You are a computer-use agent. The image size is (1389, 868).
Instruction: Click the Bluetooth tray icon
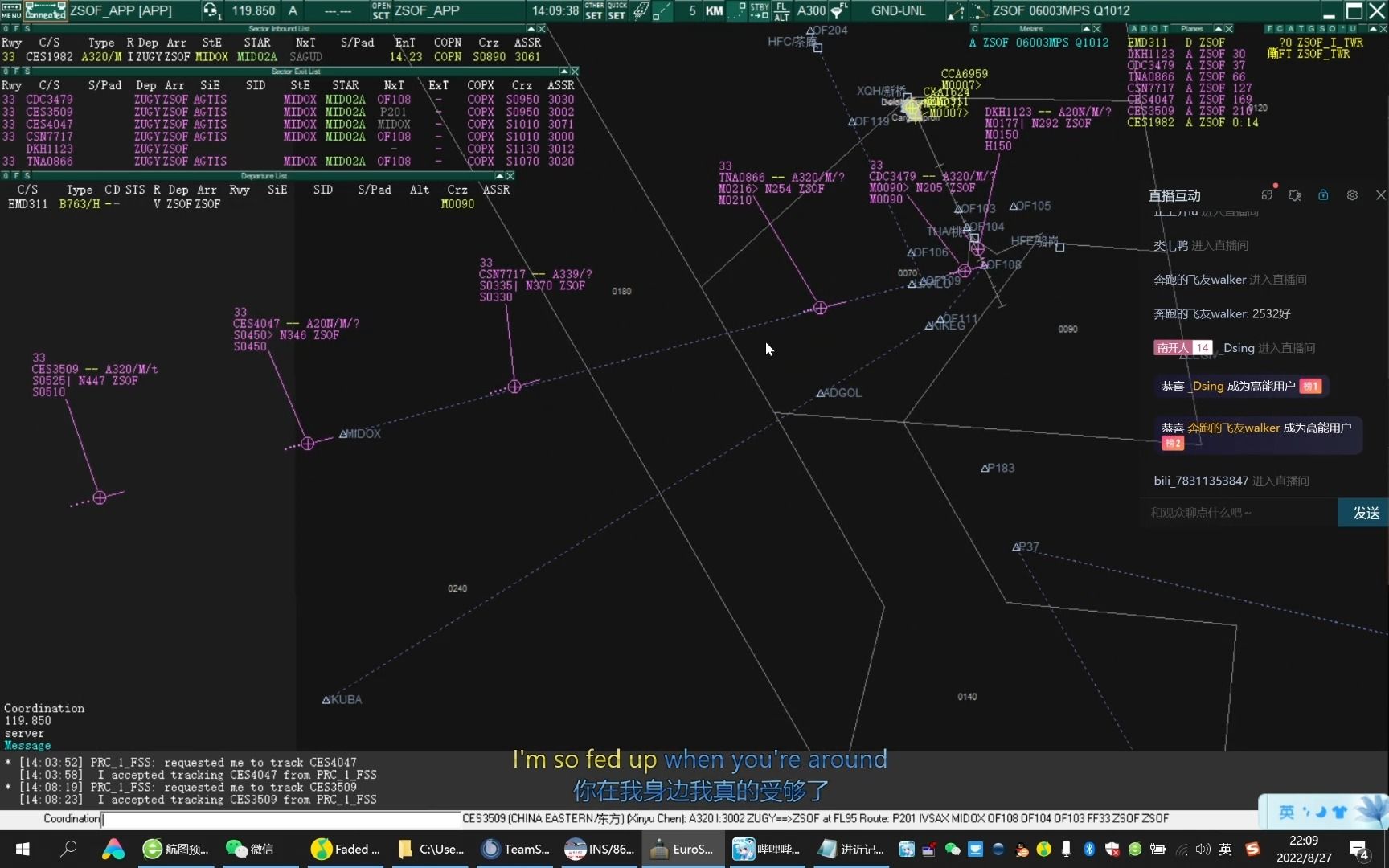pyautogui.click(x=1089, y=850)
